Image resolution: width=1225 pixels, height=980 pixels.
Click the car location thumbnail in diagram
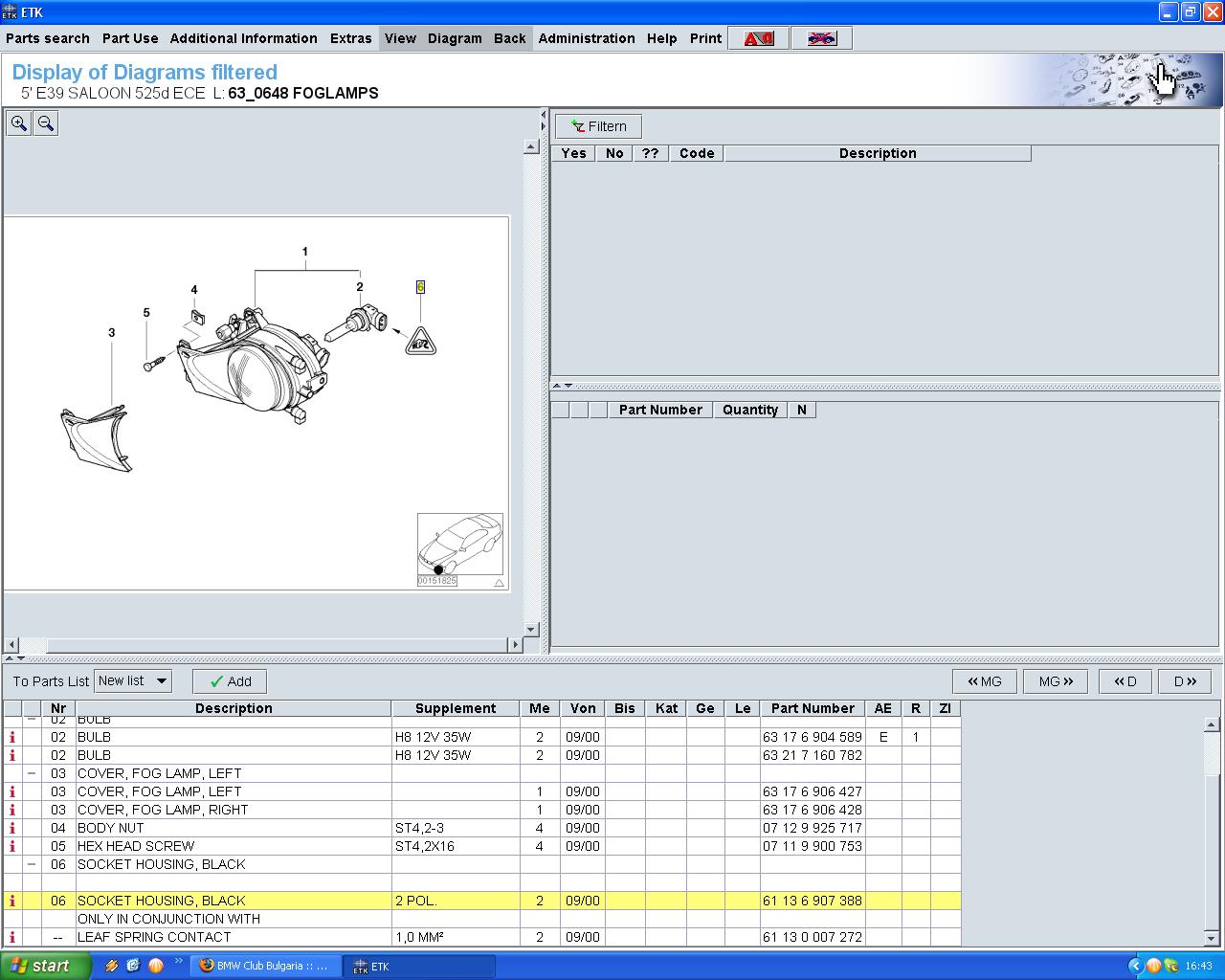click(459, 545)
